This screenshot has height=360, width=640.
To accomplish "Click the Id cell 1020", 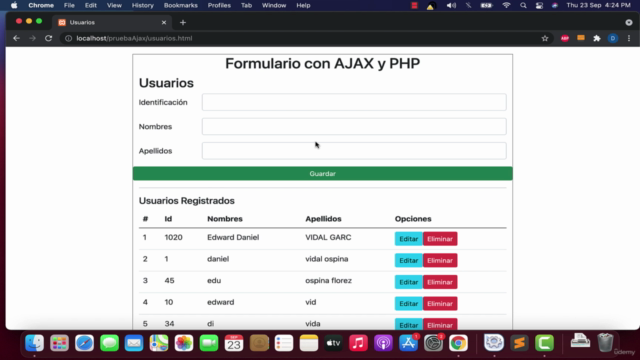I will click(173, 238).
